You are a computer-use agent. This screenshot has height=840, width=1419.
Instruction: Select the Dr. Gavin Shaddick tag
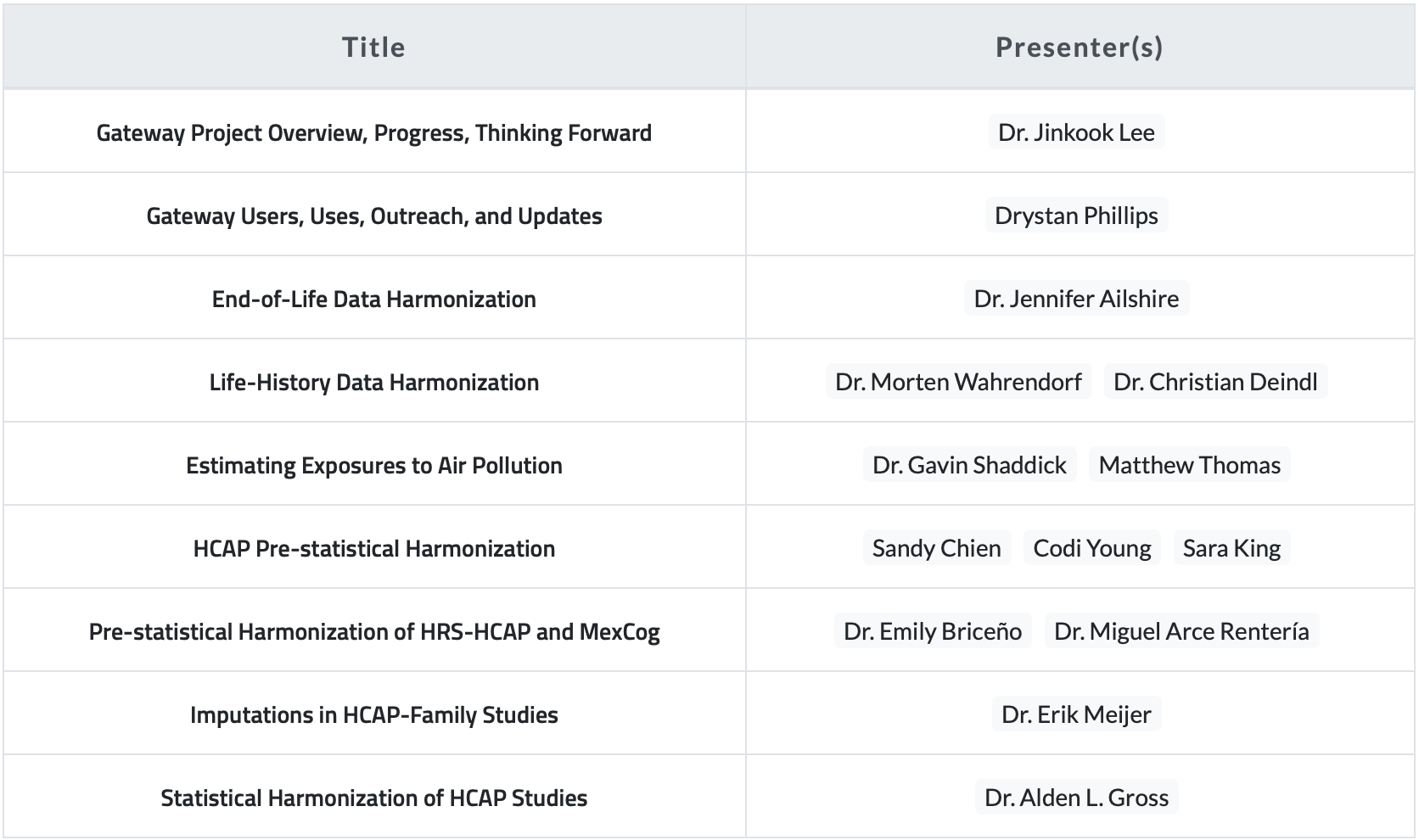click(x=969, y=465)
